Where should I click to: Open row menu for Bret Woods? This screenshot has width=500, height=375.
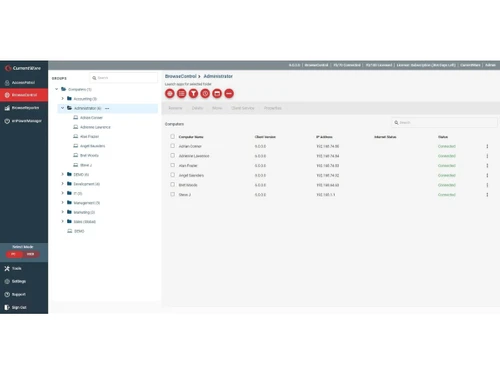point(487,185)
